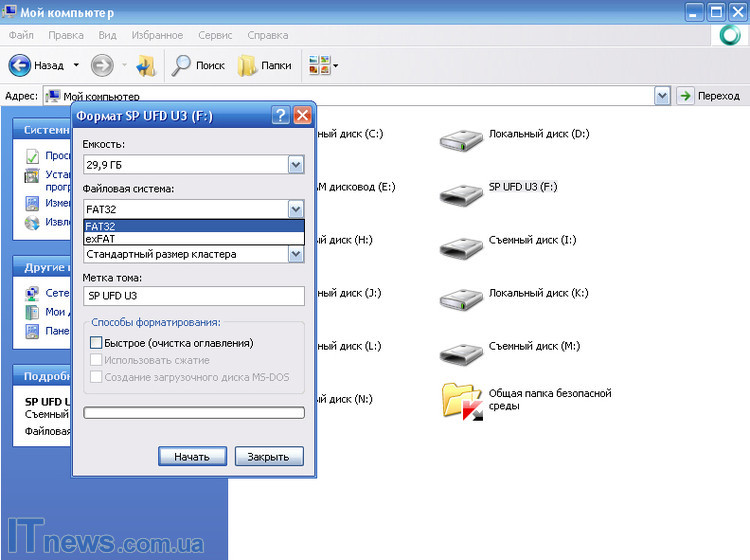Select Local disk (D:) icon

coord(461,139)
